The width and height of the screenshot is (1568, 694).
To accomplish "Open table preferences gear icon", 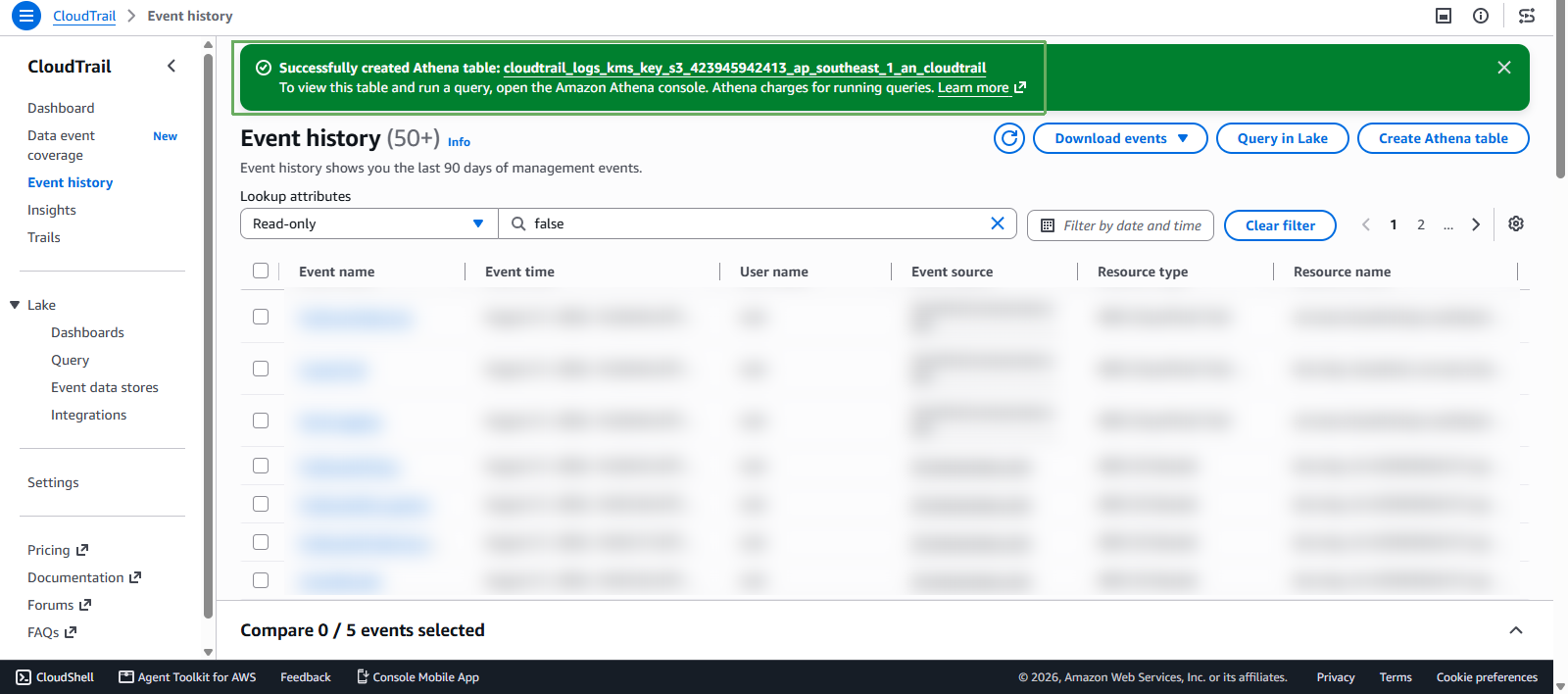I will [1516, 223].
